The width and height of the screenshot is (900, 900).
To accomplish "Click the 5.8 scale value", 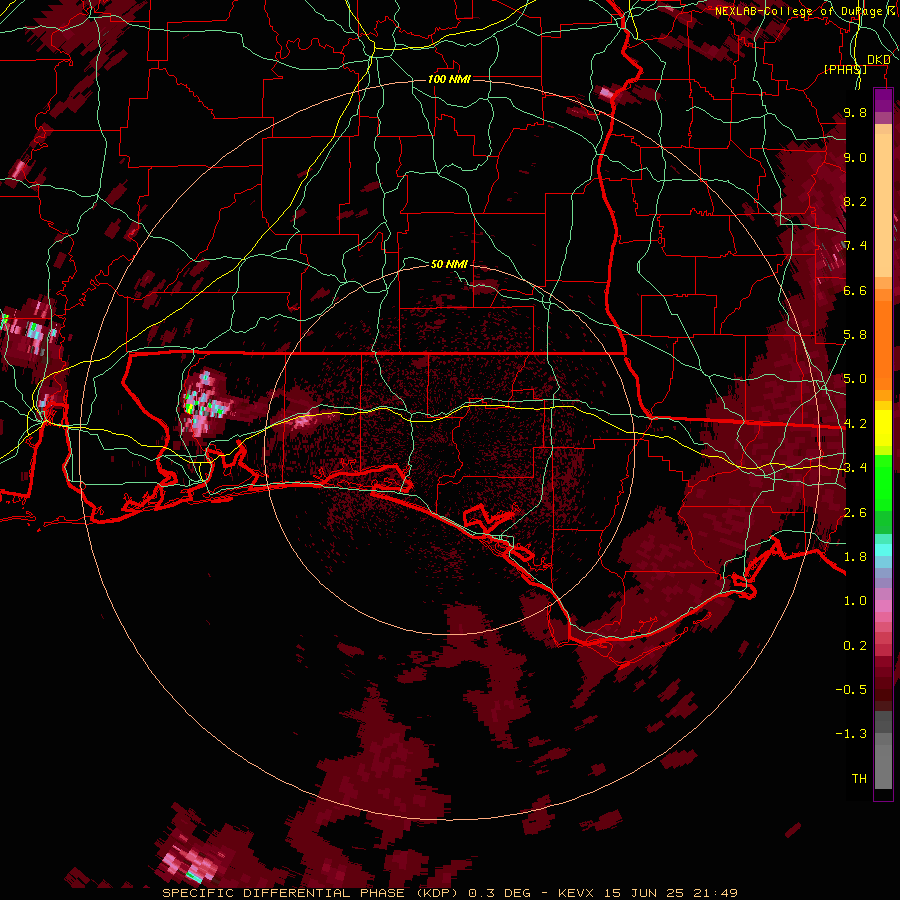I will (855, 334).
